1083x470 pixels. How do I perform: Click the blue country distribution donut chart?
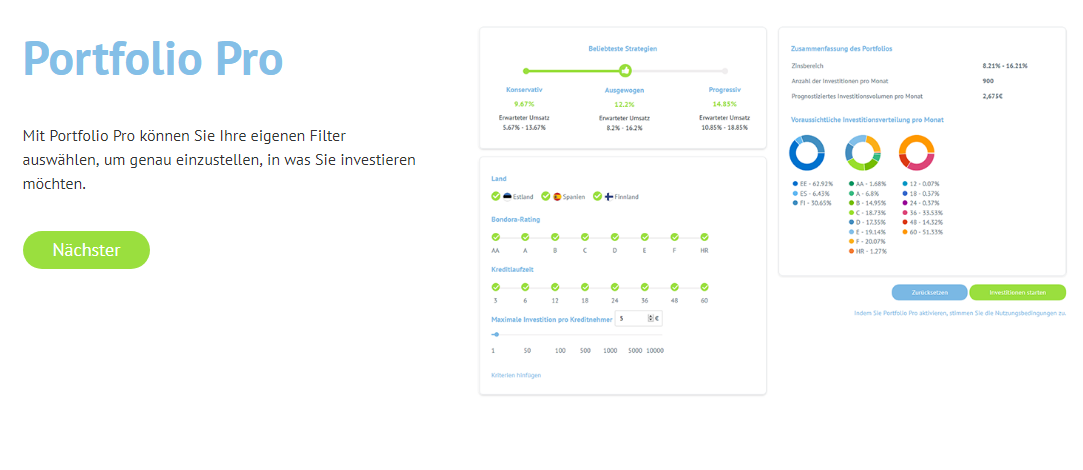[807, 152]
